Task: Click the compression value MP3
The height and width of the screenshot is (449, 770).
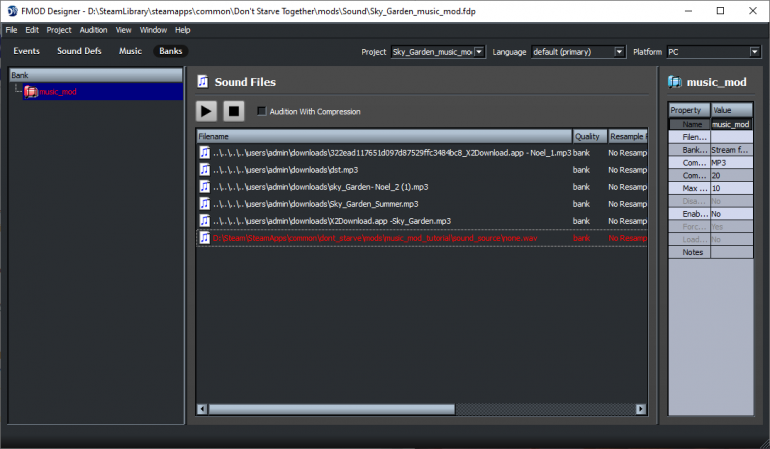Action: tap(732, 163)
